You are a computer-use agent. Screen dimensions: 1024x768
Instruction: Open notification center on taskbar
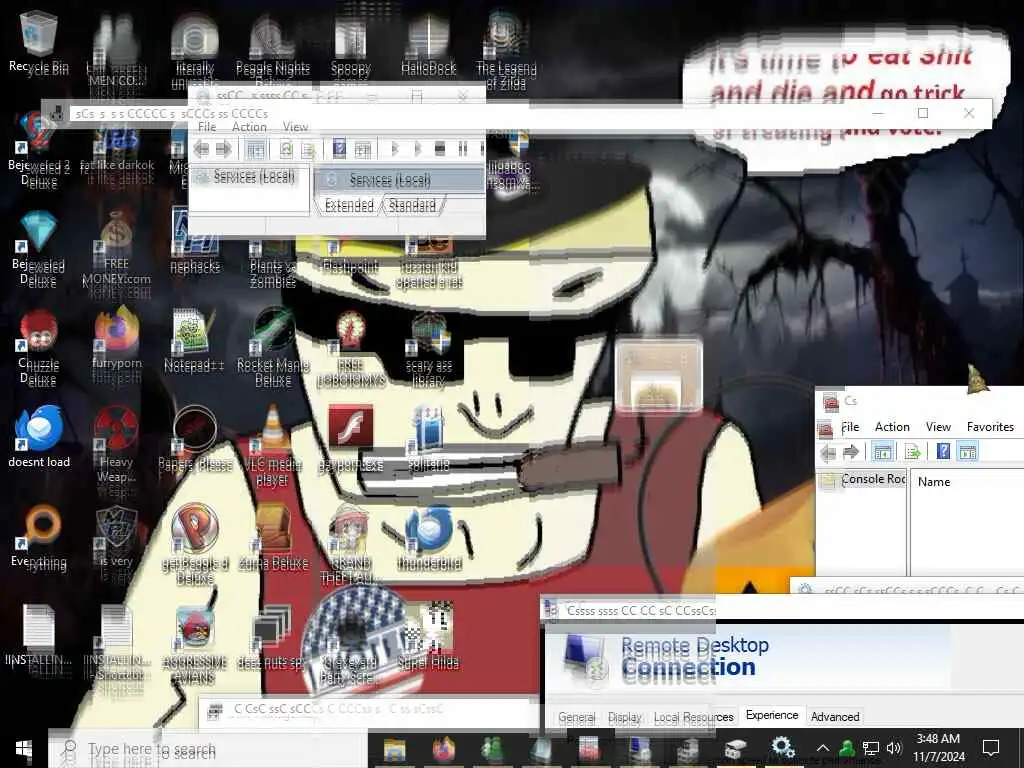[x=991, y=748]
